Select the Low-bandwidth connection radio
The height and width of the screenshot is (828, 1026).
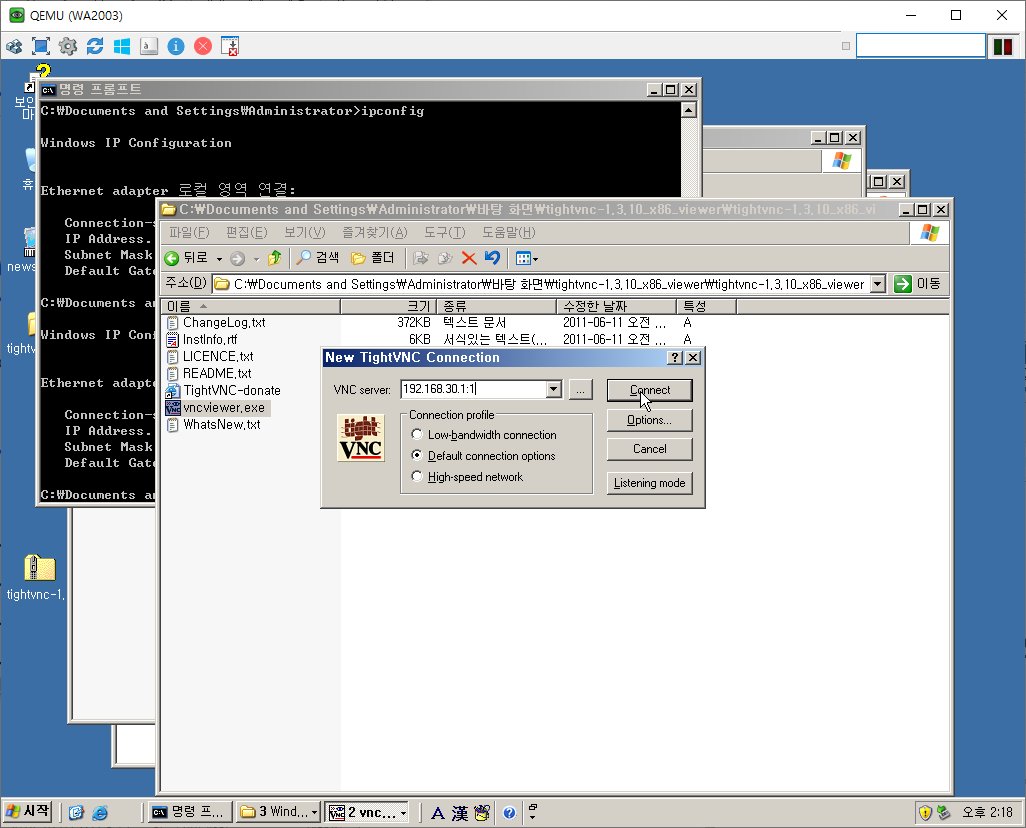(484, 435)
